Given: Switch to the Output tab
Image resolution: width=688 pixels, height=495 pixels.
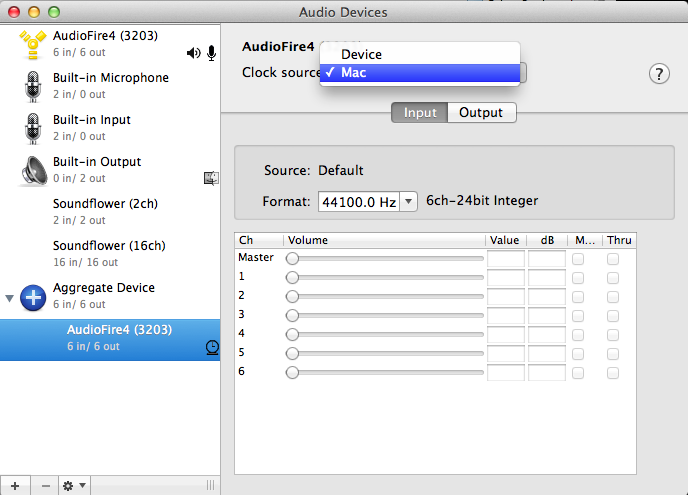Looking at the screenshot, I should [x=481, y=113].
